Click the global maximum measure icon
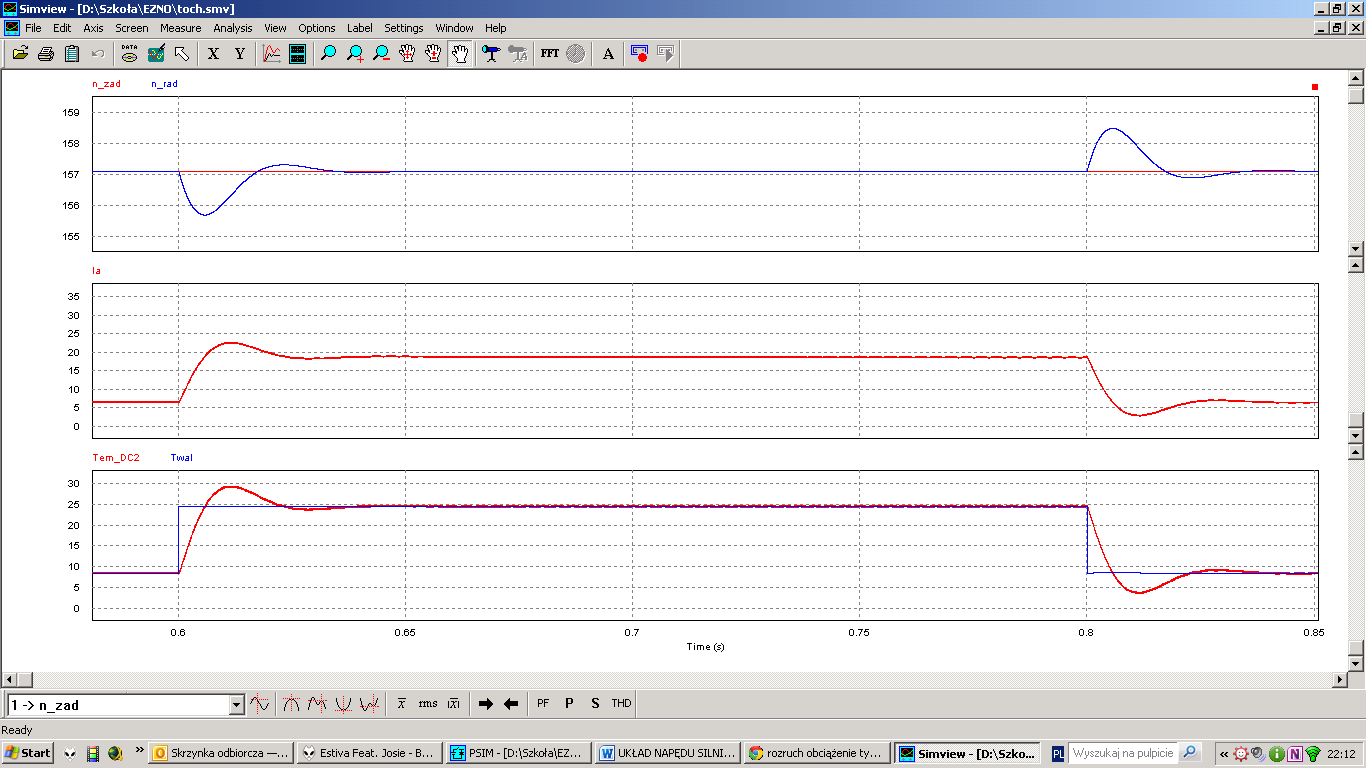Viewport: 1366px width, 768px height. click(291, 704)
